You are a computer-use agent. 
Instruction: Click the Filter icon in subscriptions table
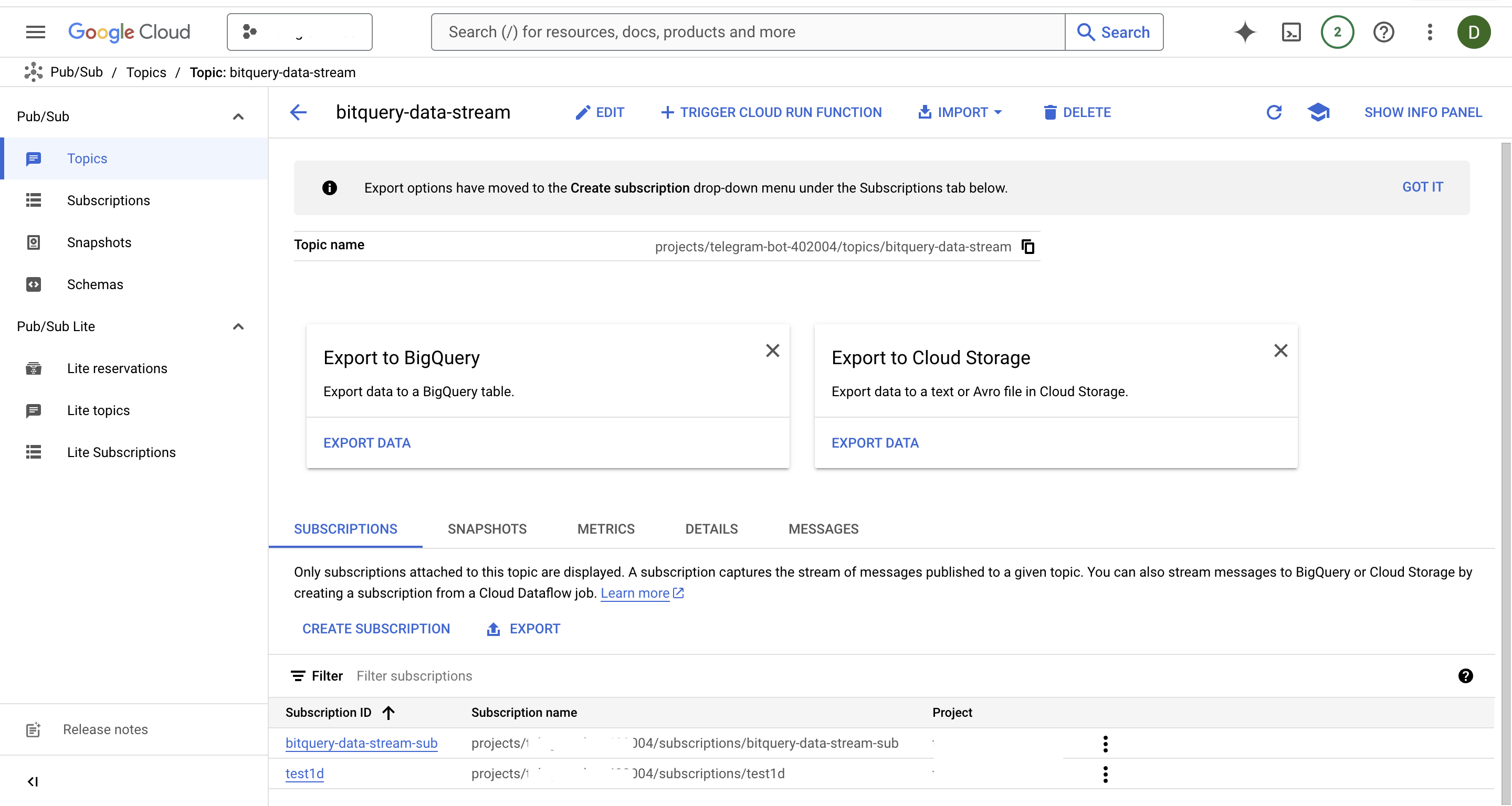pyautogui.click(x=298, y=676)
